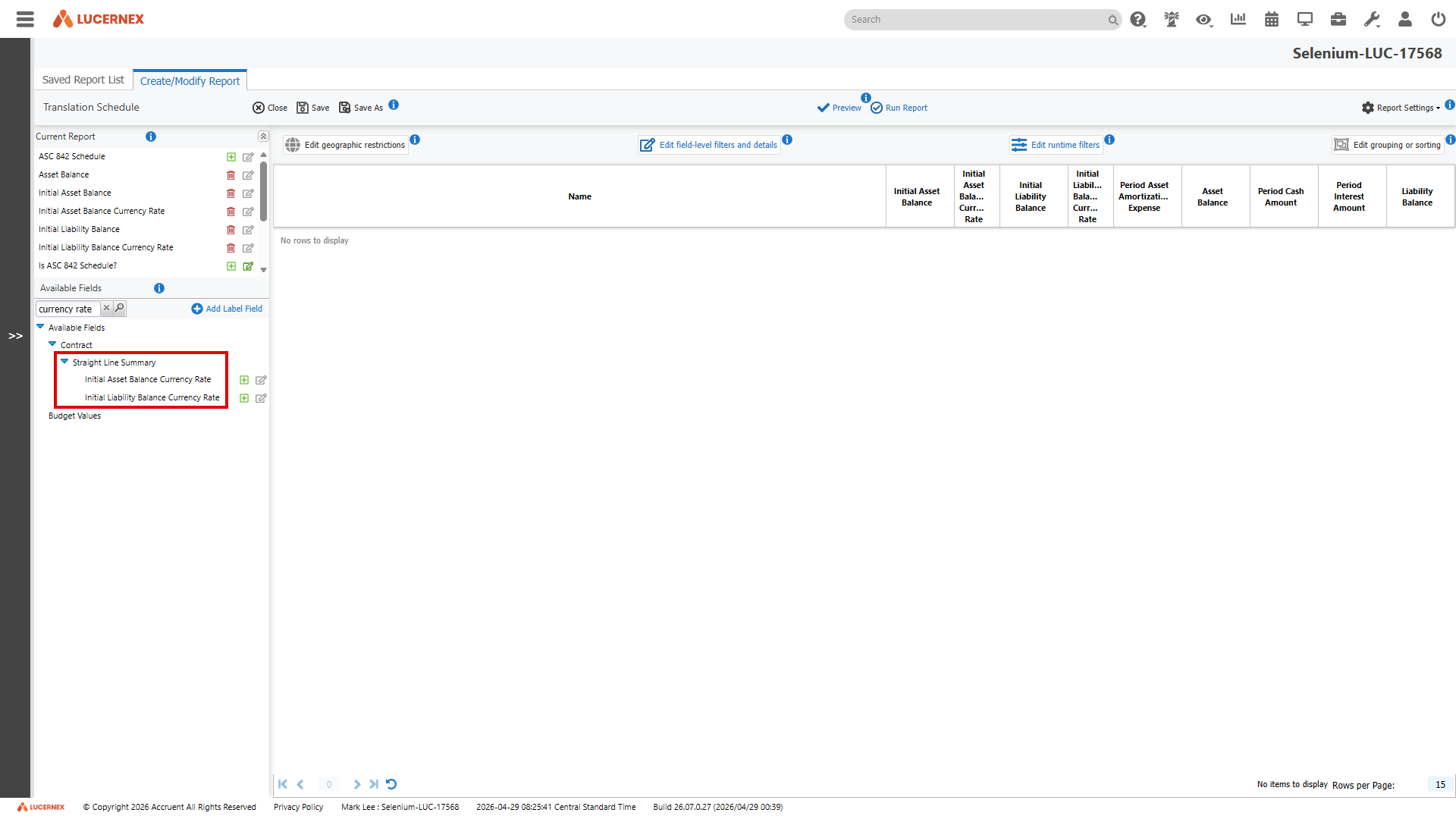Select Budget Values tree item
This screenshot has height=819, width=1456.
click(74, 416)
